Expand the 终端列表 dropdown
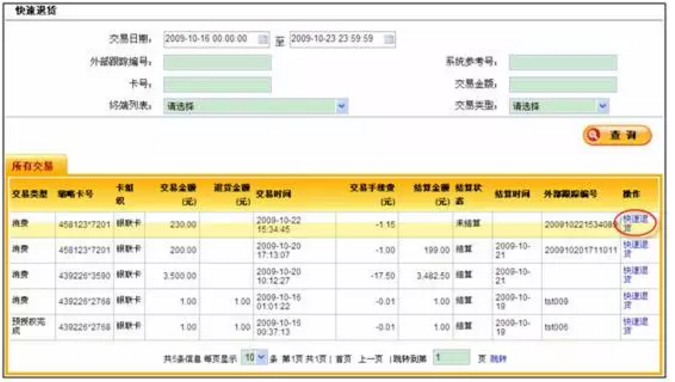The image size is (675, 382). (256, 106)
